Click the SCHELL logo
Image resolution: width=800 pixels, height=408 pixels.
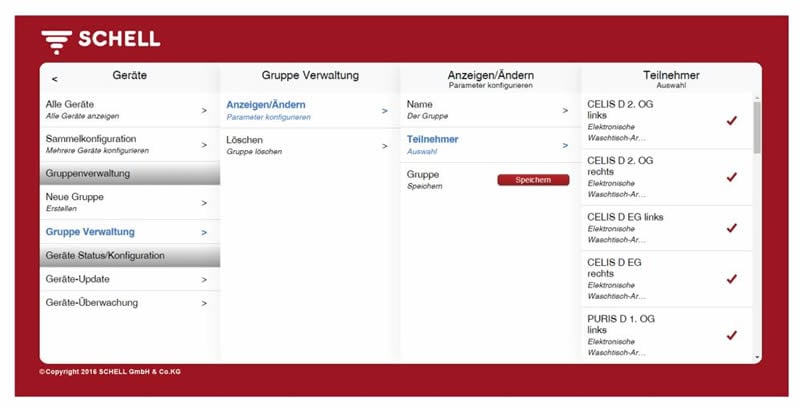[x=101, y=41]
